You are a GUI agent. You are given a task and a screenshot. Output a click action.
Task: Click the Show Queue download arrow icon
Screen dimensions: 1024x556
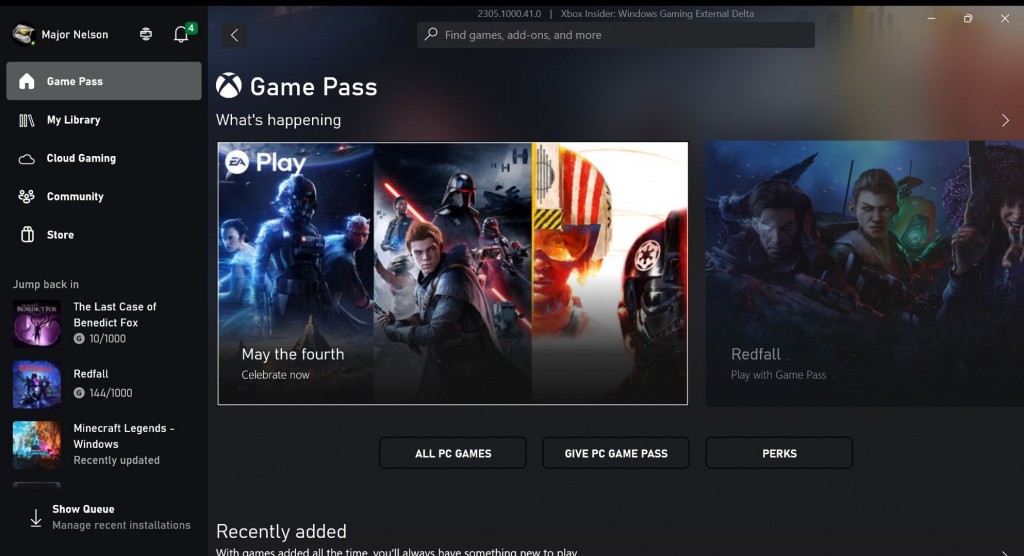click(x=36, y=517)
